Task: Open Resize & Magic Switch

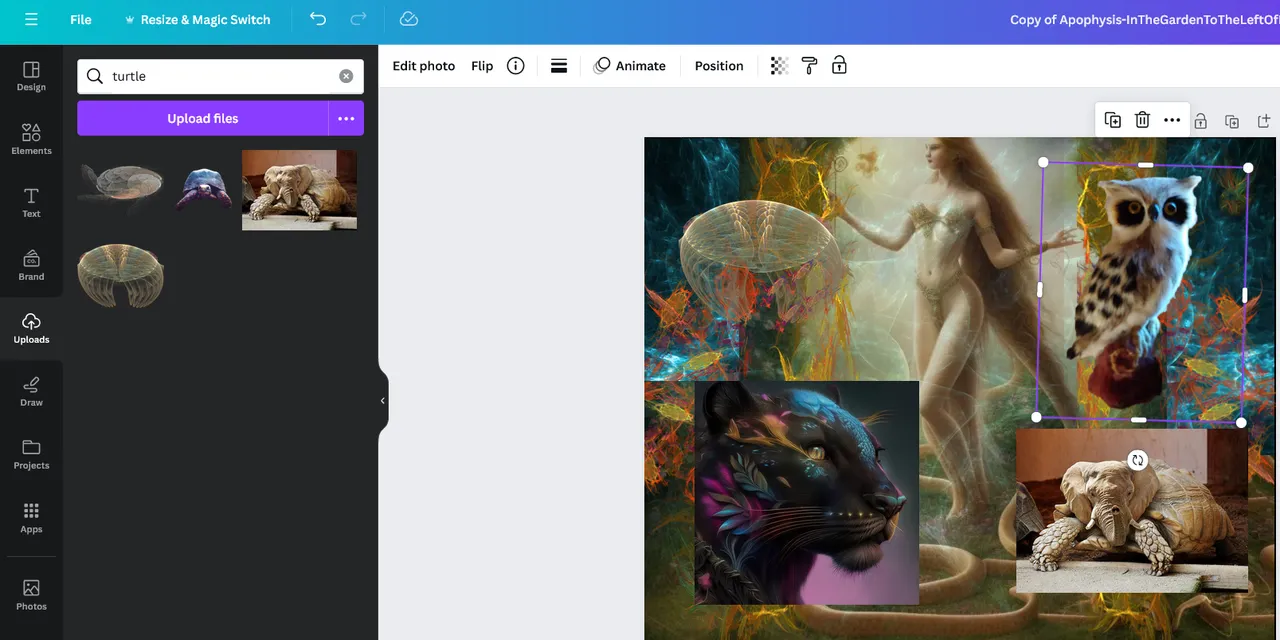Action: tap(197, 20)
